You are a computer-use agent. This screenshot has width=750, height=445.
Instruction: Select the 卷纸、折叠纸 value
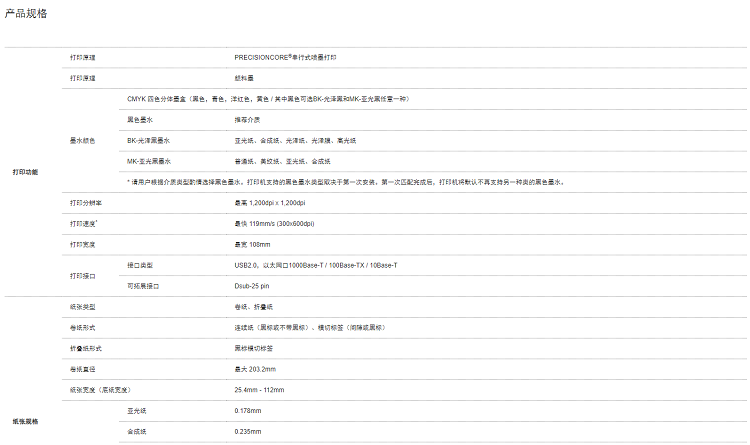[254, 307]
